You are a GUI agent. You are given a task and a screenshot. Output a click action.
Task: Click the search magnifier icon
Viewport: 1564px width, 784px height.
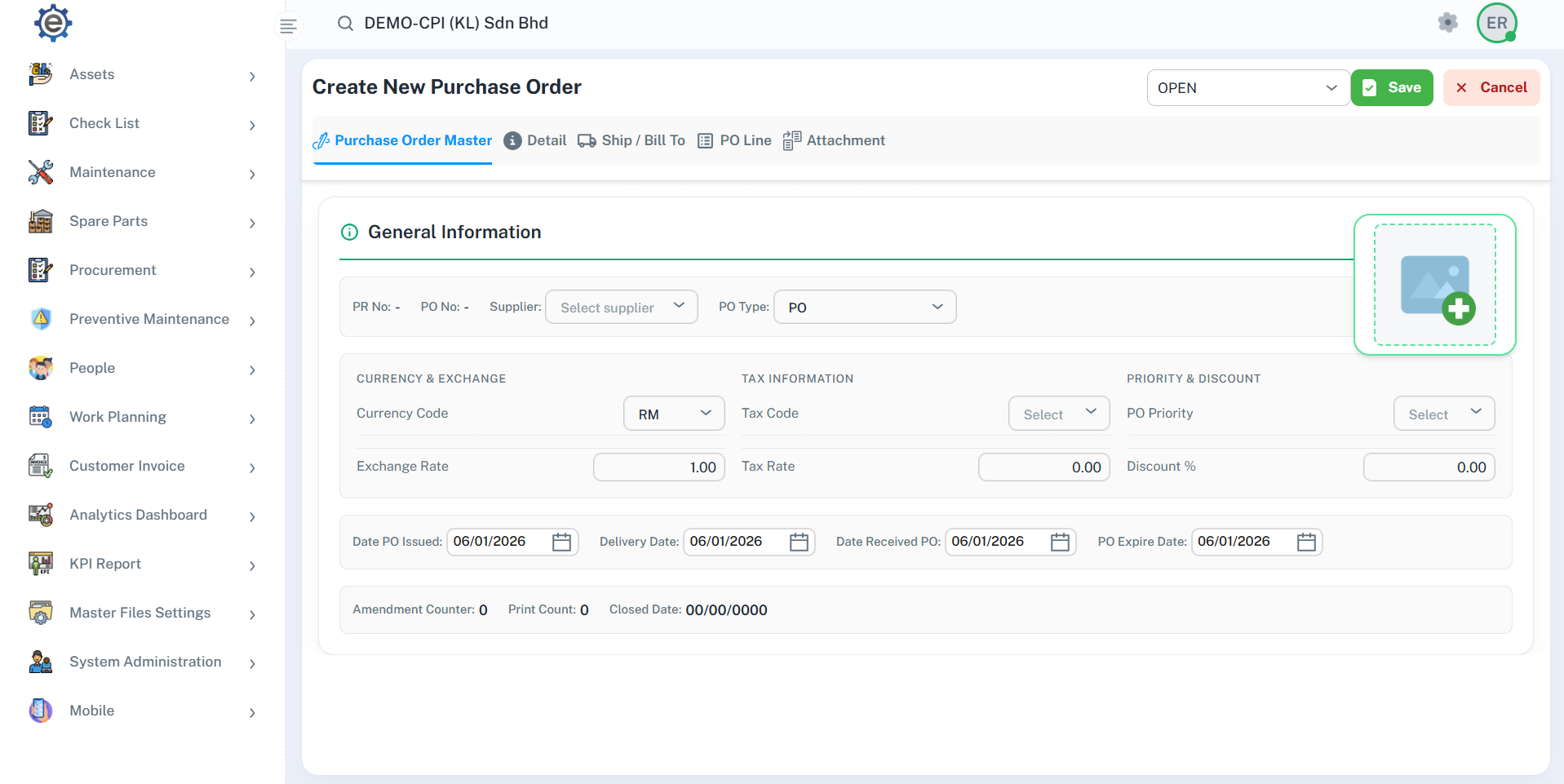pos(345,24)
